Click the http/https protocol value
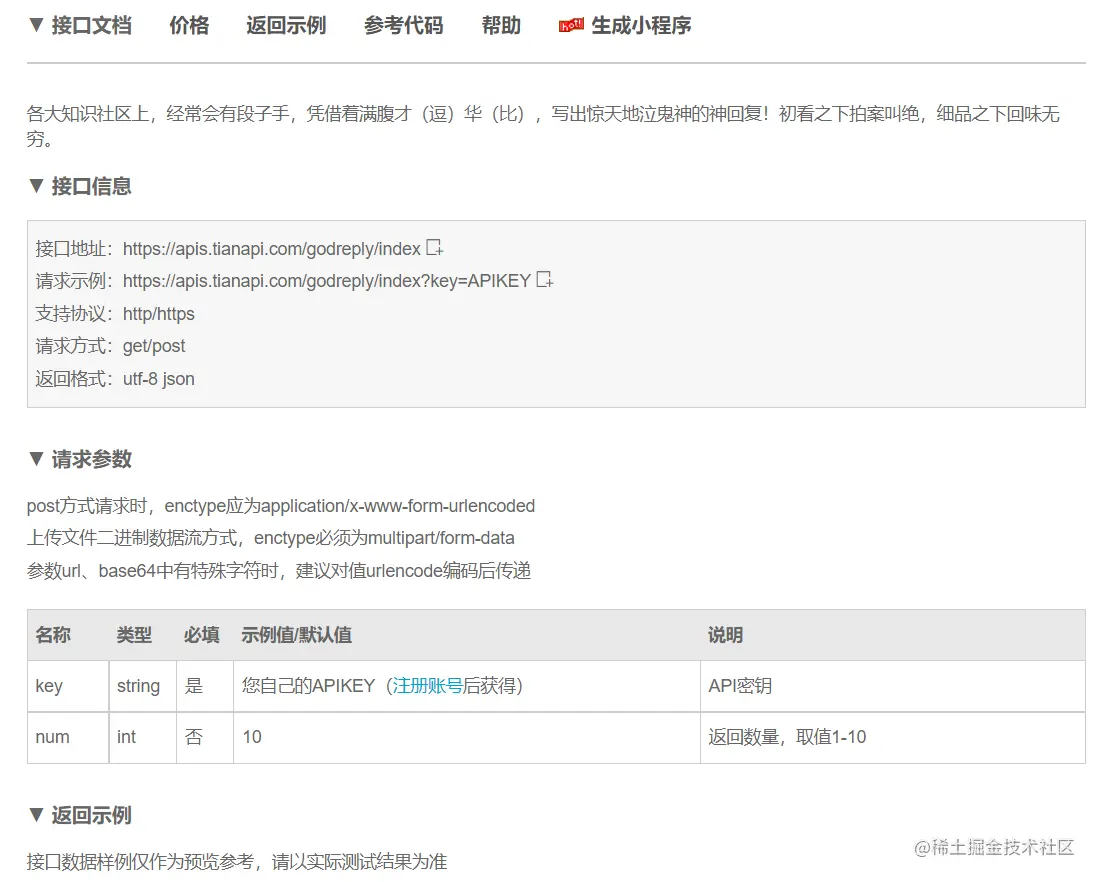This screenshot has height=882, width=1099. pyautogui.click(x=159, y=313)
